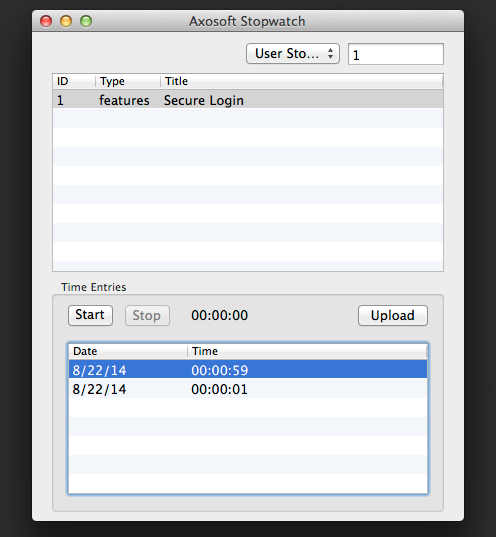496x537 pixels.
Task: Click the ID column header
Action: click(x=74, y=82)
